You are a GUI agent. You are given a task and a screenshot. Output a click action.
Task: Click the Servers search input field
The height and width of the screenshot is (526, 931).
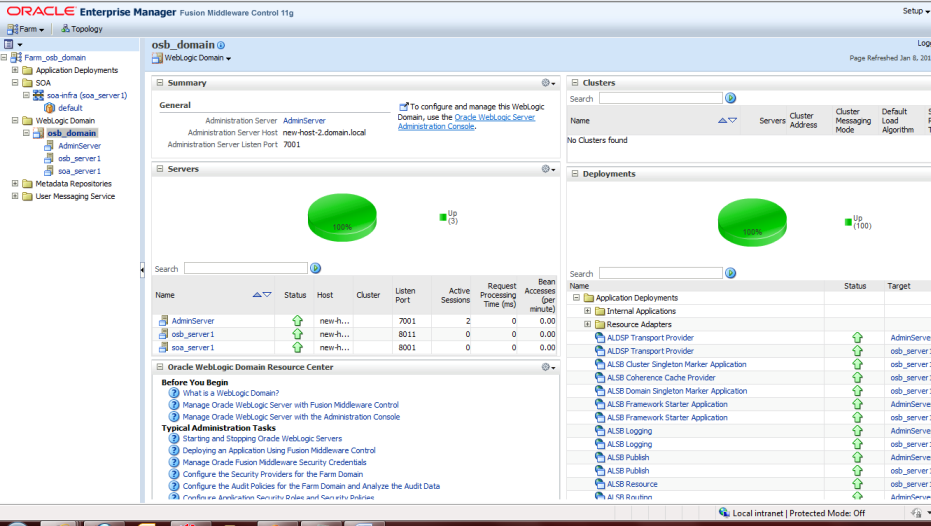coord(245,269)
